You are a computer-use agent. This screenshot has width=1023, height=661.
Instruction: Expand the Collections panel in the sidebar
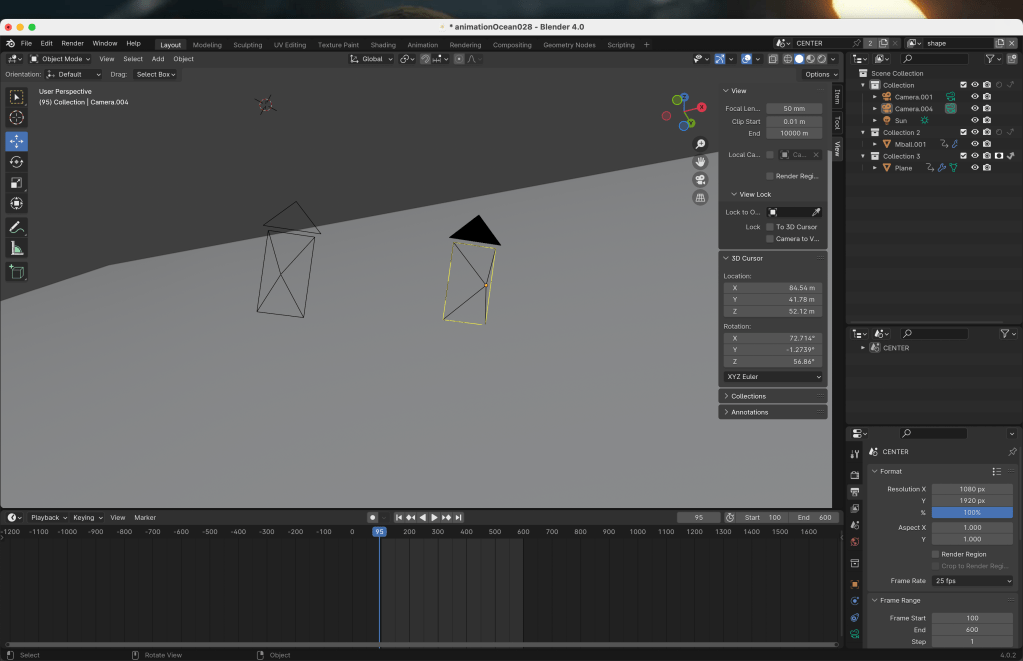(748, 396)
